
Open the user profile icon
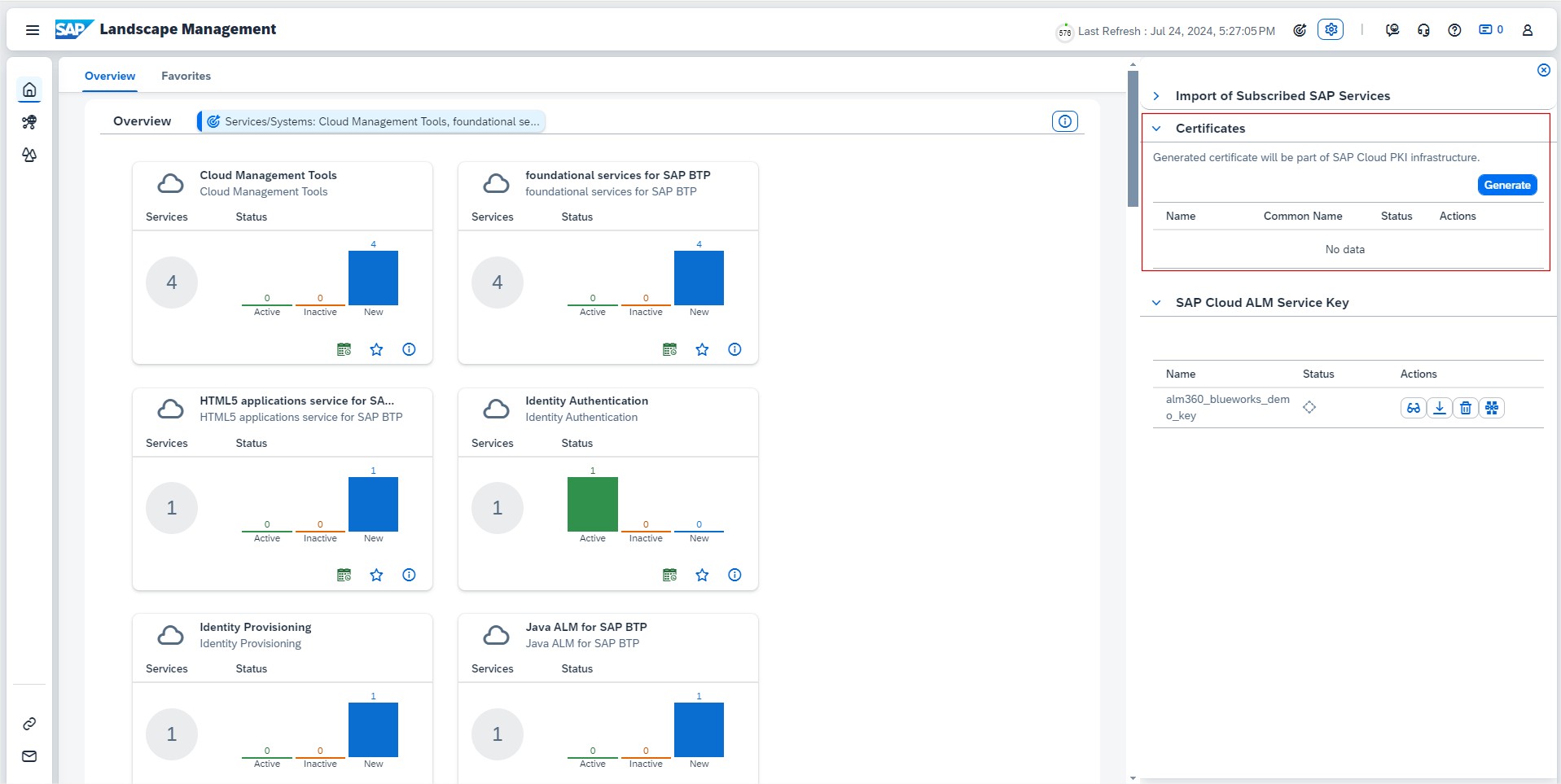(x=1528, y=30)
